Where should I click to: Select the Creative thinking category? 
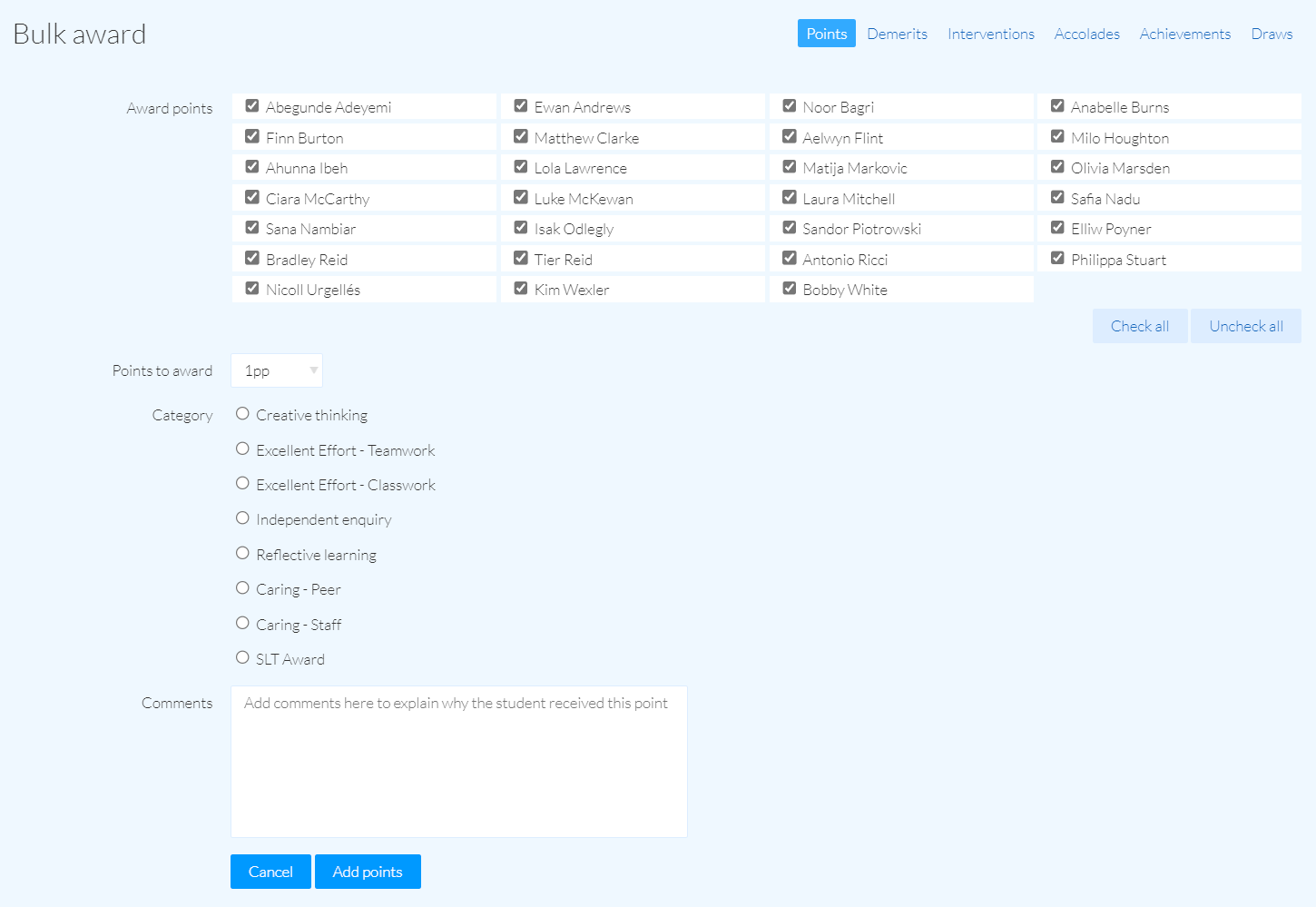coord(242,414)
